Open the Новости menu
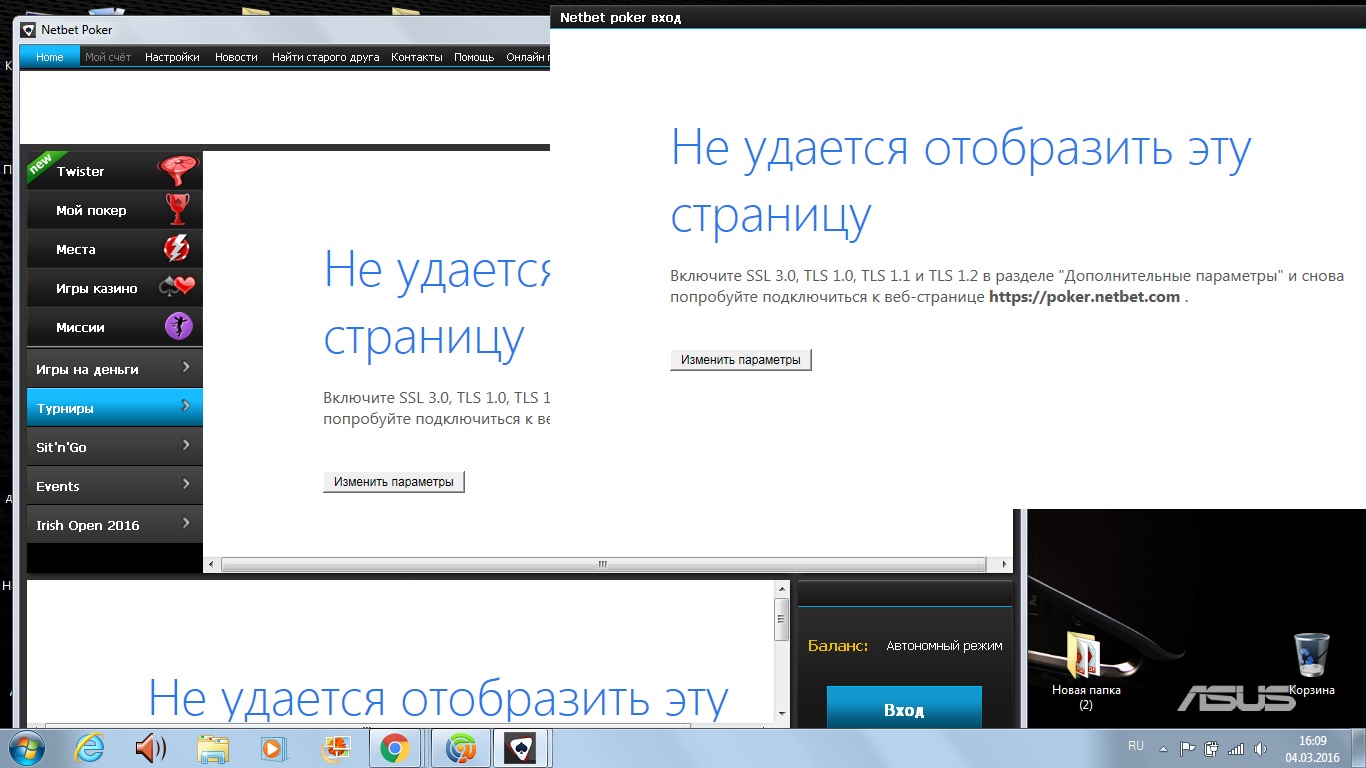The width and height of the screenshot is (1366, 768). click(236, 57)
